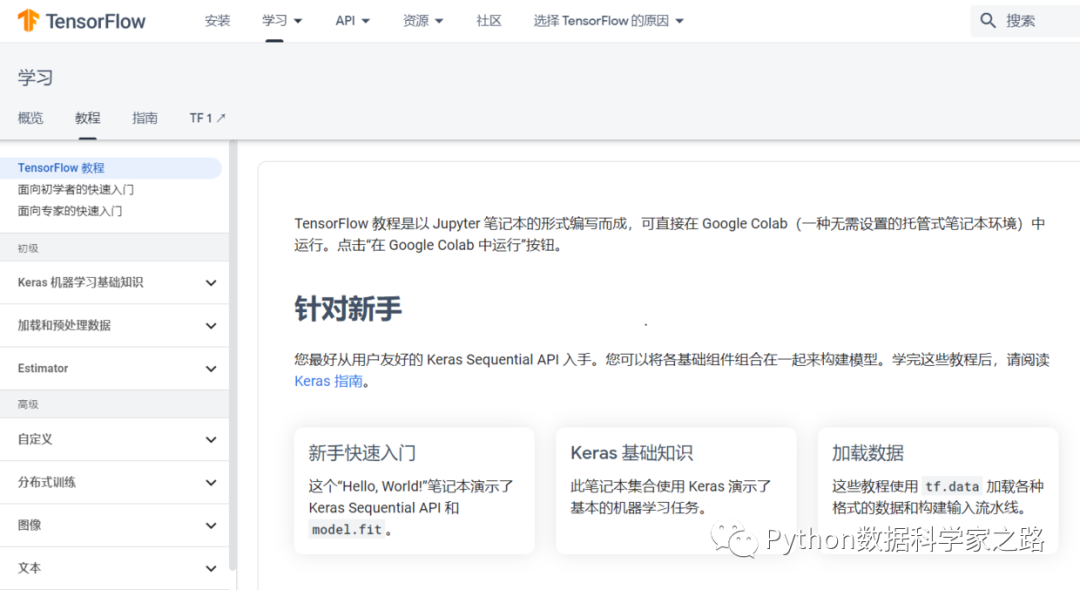
Task: Go to the 社区 page
Action: tap(489, 21)
